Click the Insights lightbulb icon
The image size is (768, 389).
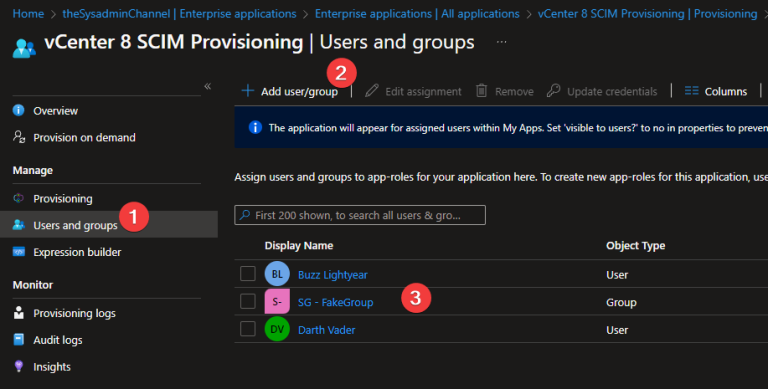(x=19, y=366)
